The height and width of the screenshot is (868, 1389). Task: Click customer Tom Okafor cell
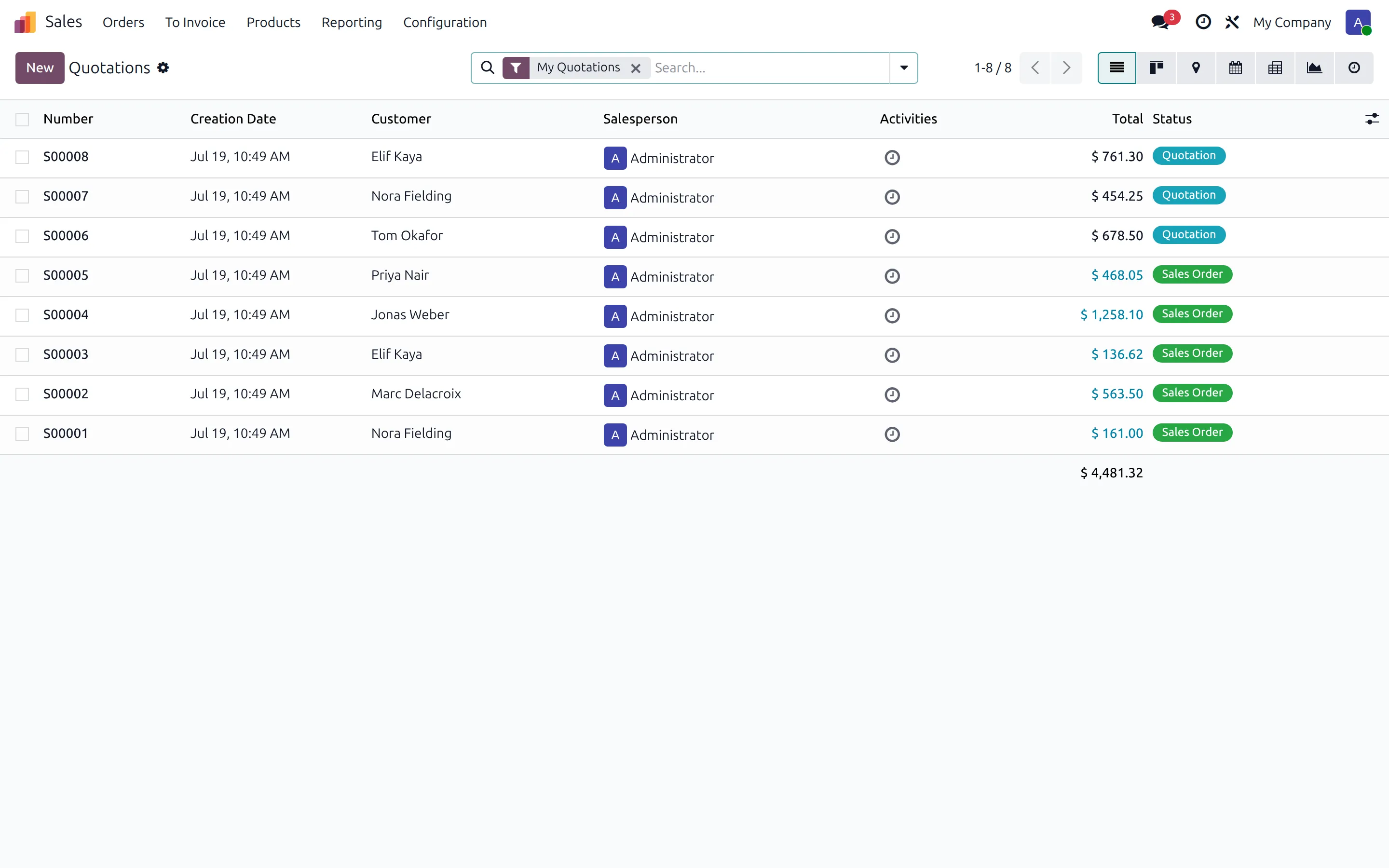407,235
